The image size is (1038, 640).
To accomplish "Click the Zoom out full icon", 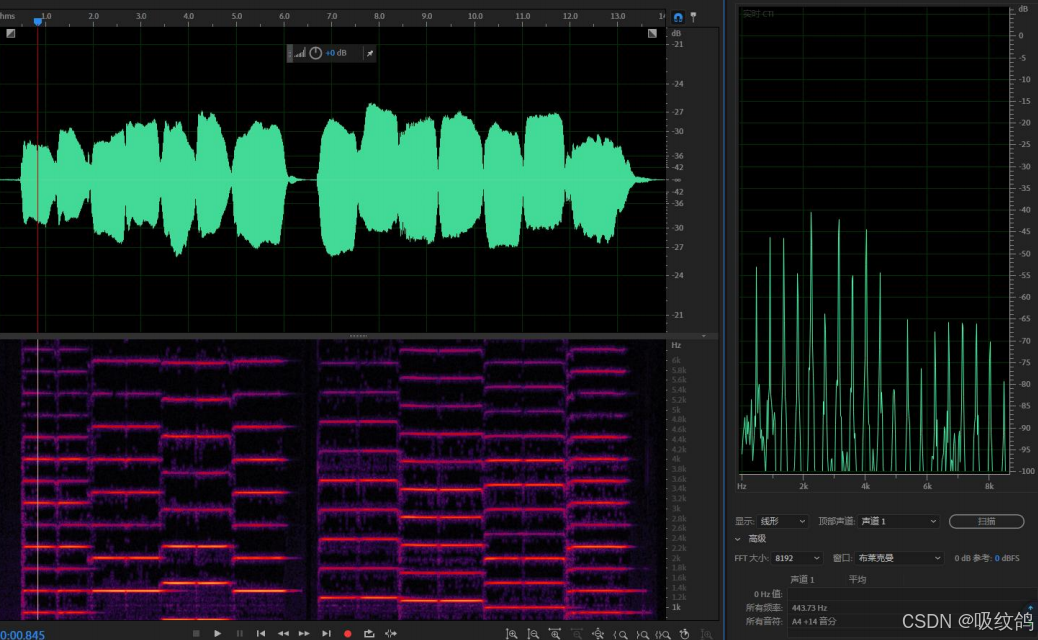I will tap(598, 634).
